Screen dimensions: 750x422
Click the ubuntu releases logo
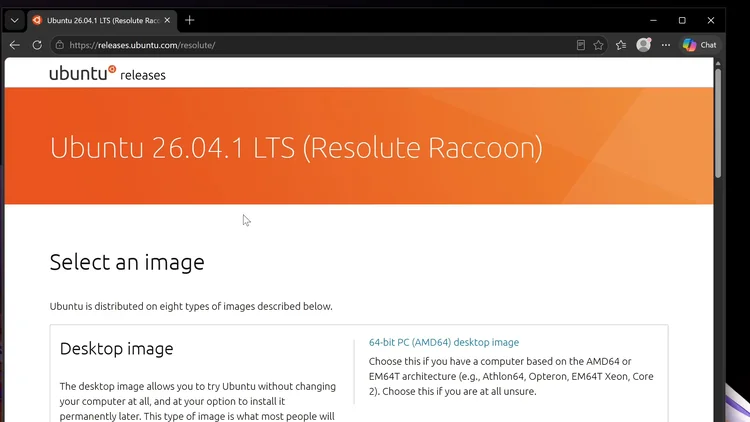coord(108,73)
